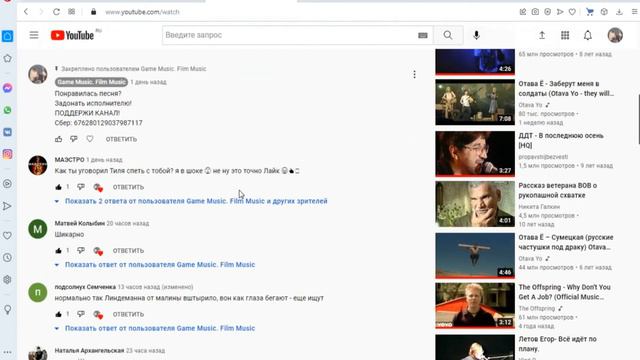640x360 pixels.
Task: Open browser downloads icon
Action: point(619,12)
